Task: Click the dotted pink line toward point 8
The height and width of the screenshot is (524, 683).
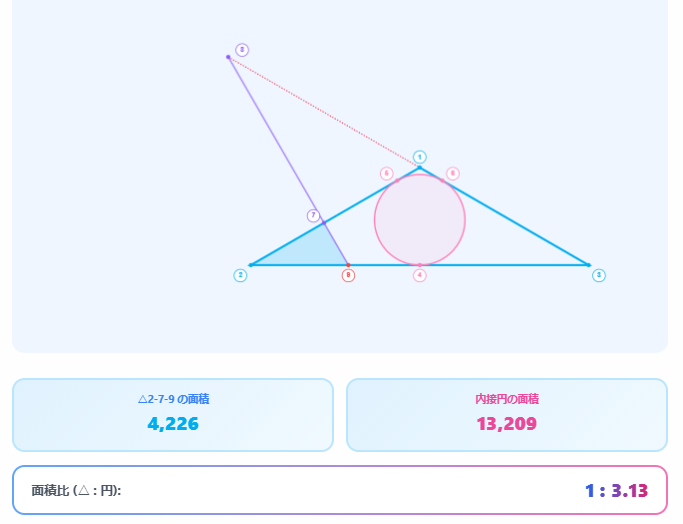Action: (320, 108)
